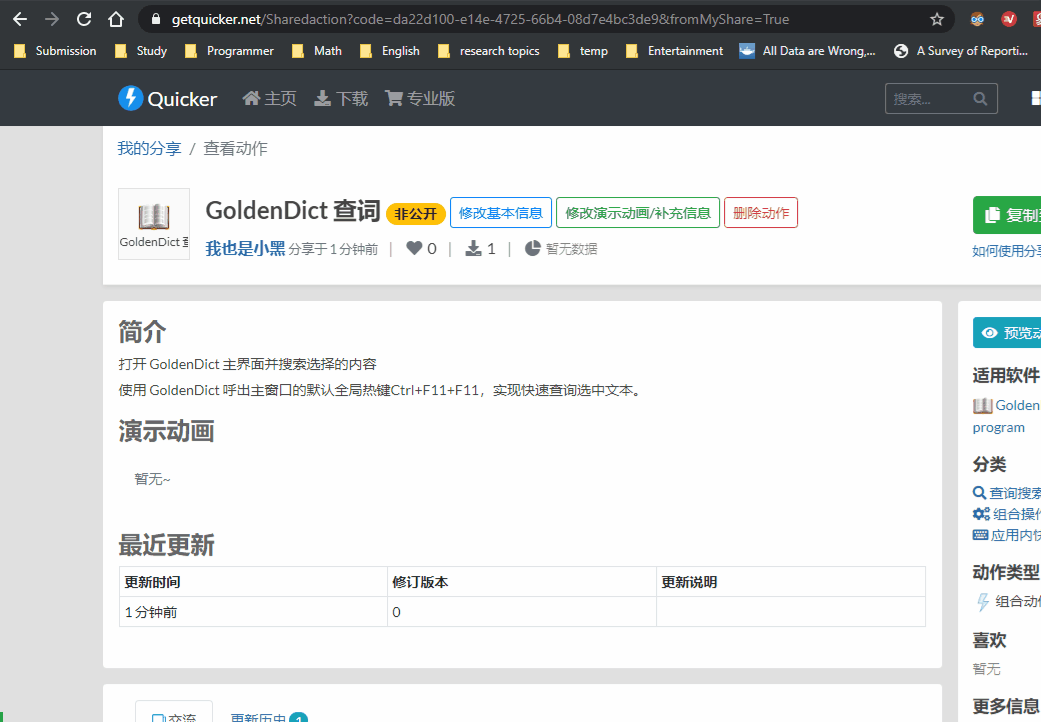
Task: Open 下载 in the navigation bar
Action: pos(341,98)
